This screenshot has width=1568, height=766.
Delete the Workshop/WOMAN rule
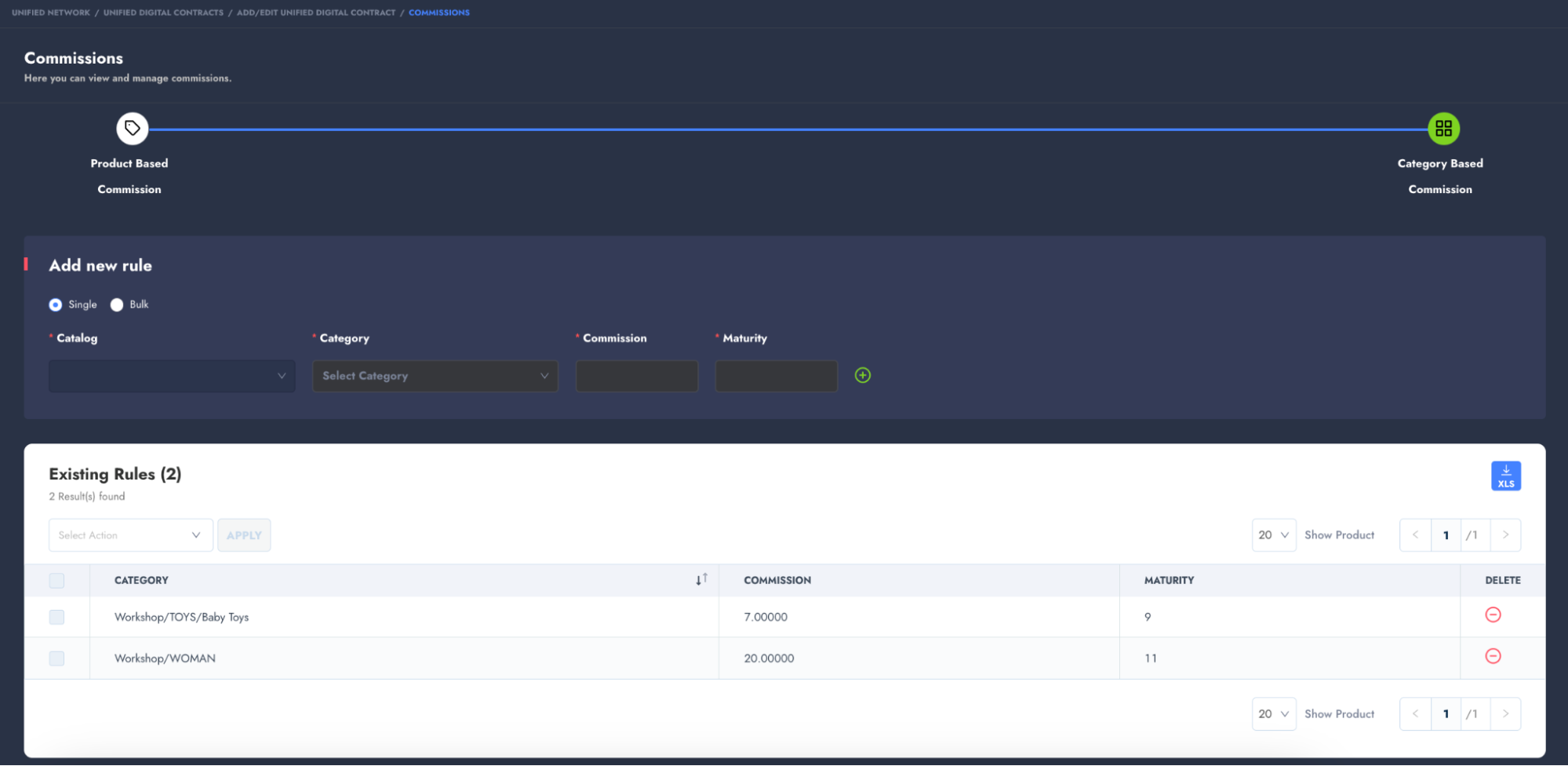pos(1492,657)
